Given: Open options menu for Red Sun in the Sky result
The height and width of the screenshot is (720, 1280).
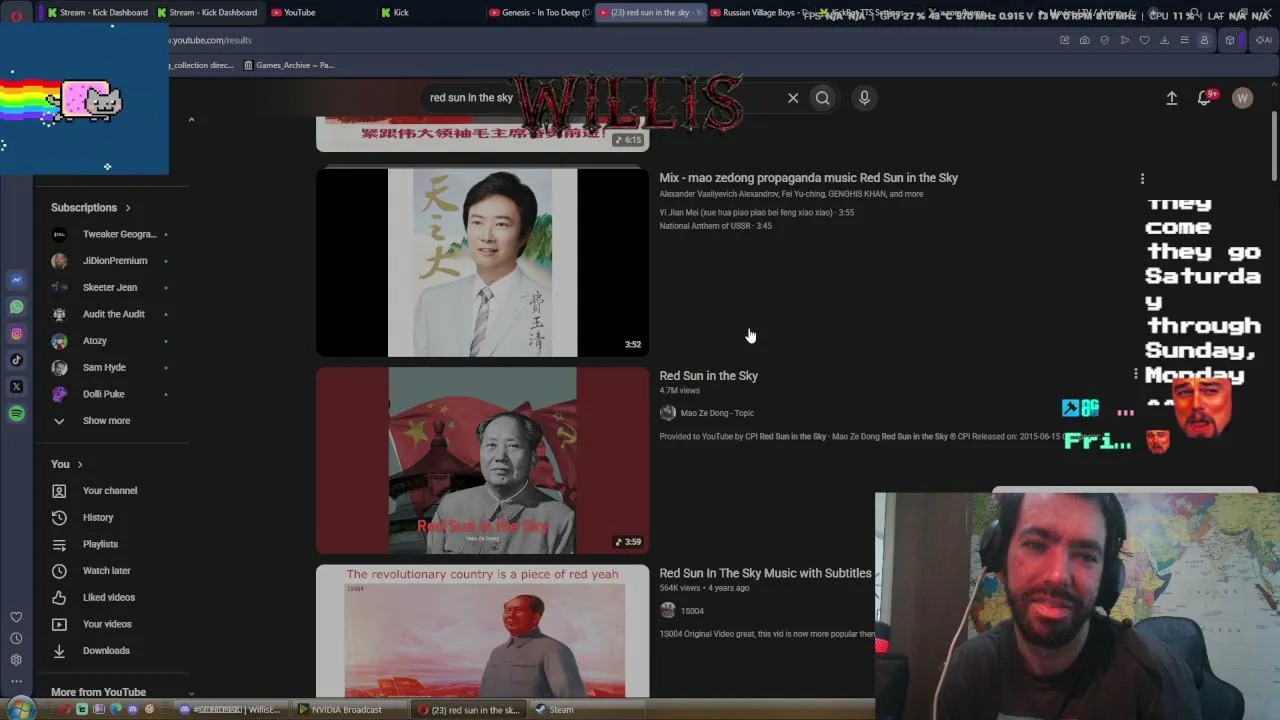Looking at the screenshot, I should 1136,375.
